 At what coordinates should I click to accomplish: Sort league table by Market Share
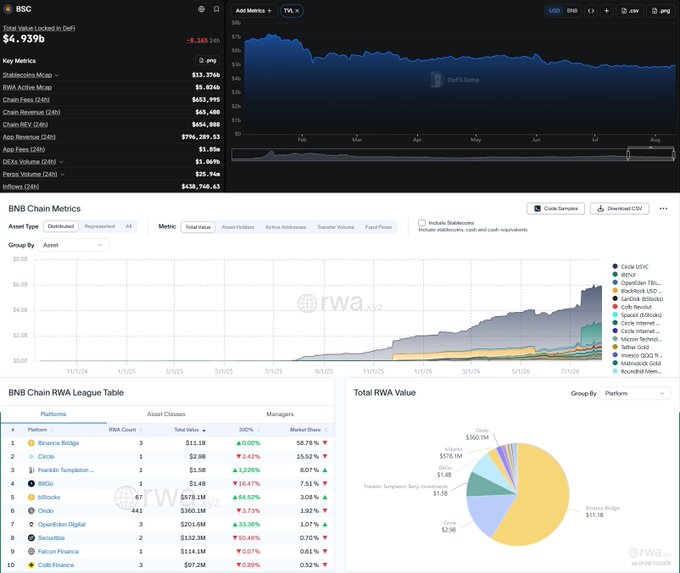pos(308,430)
